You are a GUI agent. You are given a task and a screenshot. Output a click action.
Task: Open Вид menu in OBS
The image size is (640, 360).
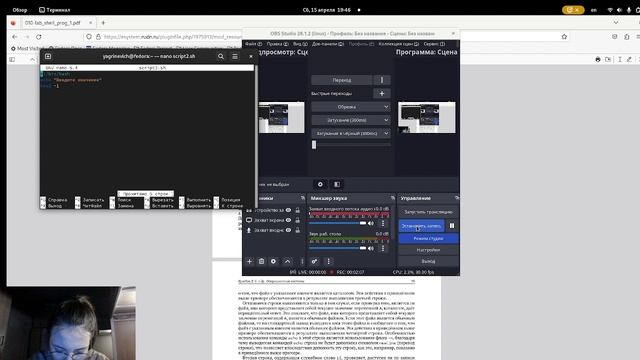point(300,44)
